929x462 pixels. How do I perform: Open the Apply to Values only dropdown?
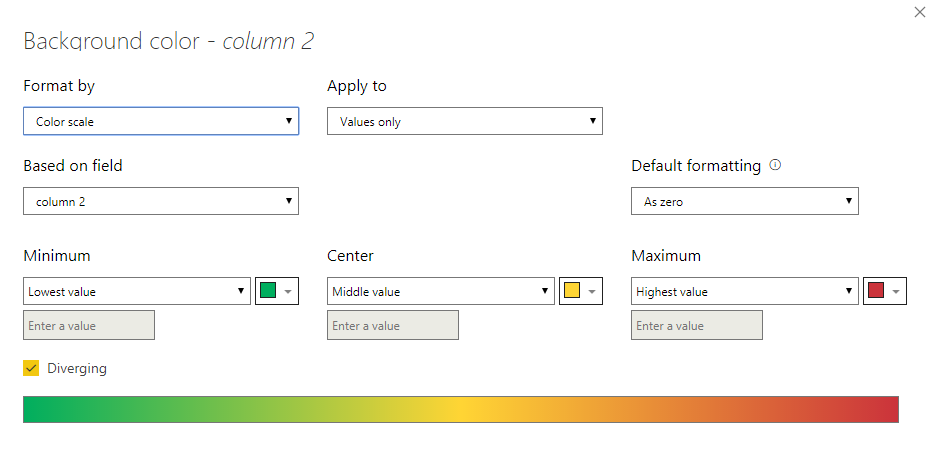464,121
